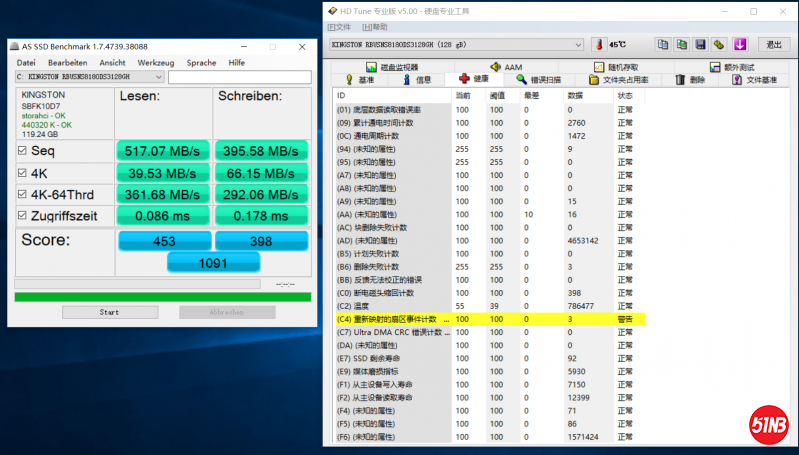Open the 基准 benchmark tab
This screenshot has width=799, height=455.
[360, 79]
